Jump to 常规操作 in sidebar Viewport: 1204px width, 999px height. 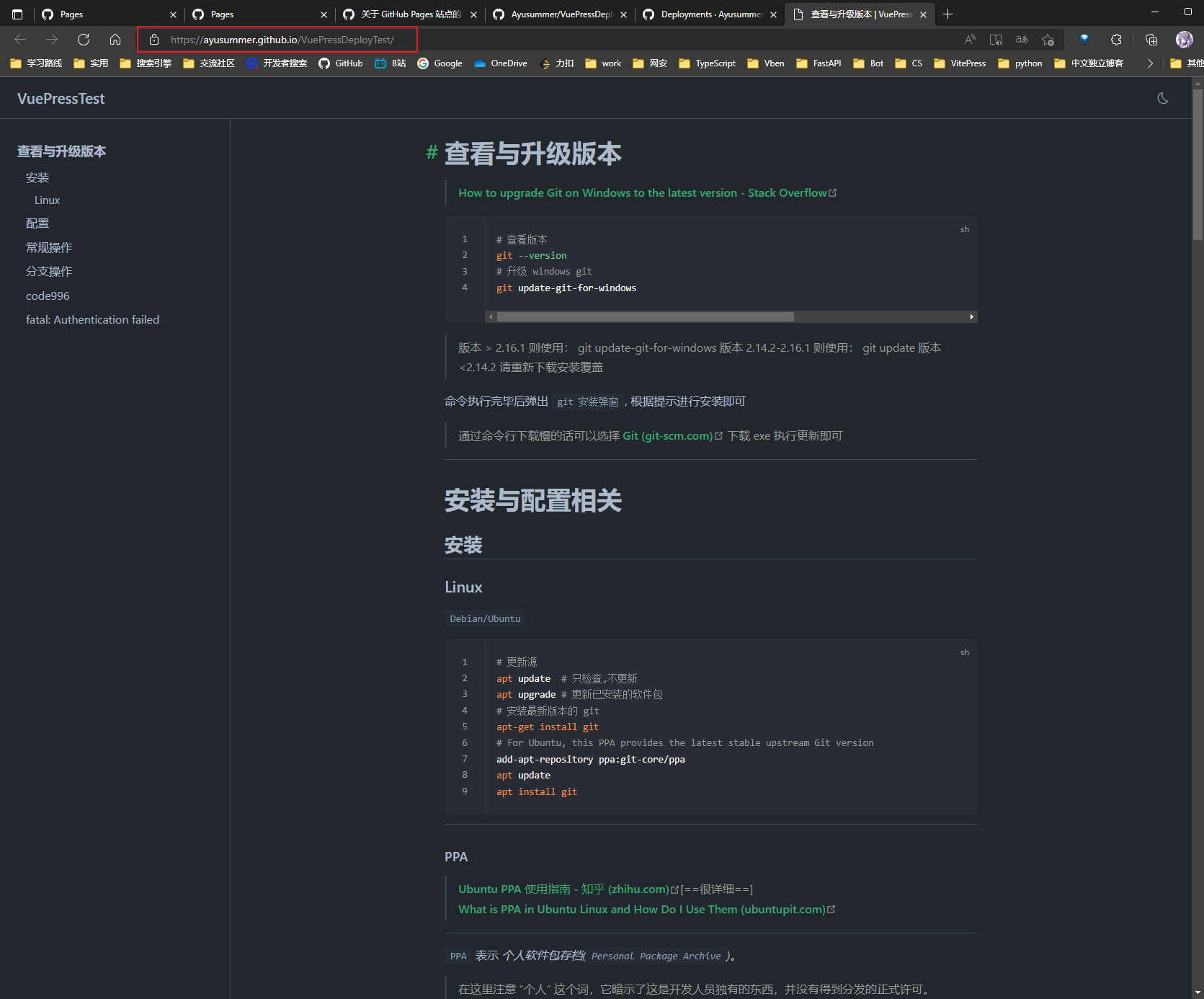[x=49, y=247]
